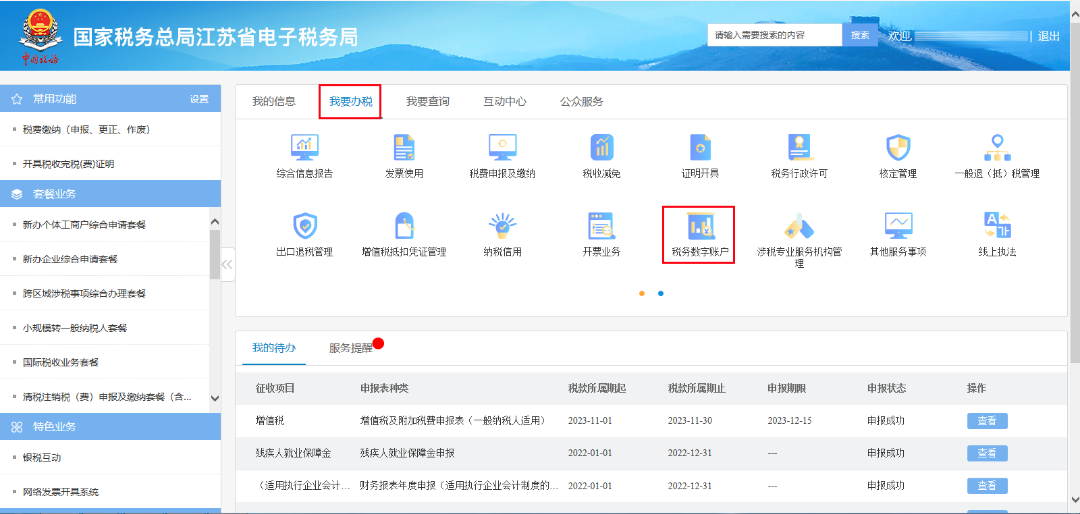
Task: Click the 套餐业务 list scroll-up arrow
Action: coord(214,222)
